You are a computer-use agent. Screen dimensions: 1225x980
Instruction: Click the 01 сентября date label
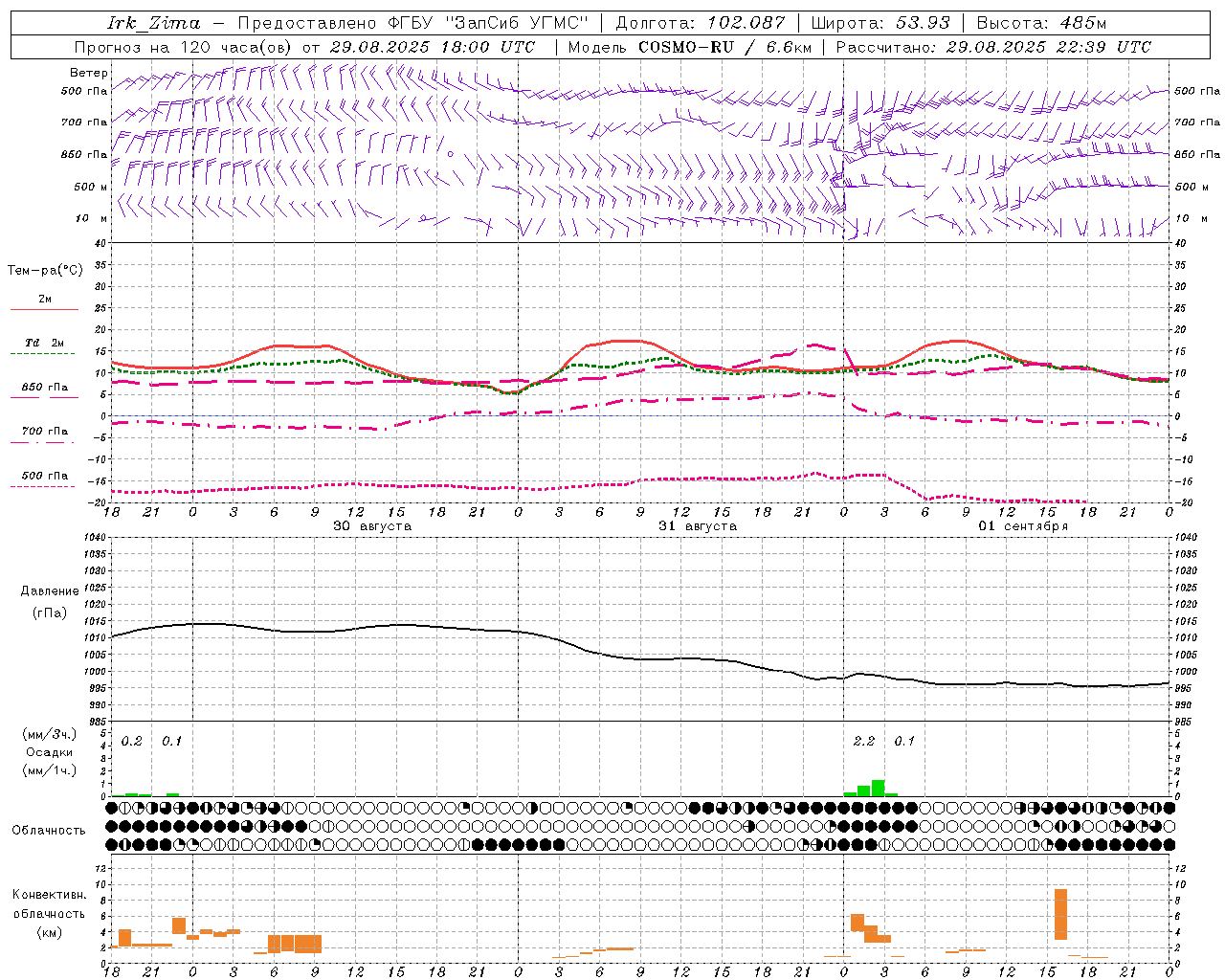click(x=1023, y=526)
